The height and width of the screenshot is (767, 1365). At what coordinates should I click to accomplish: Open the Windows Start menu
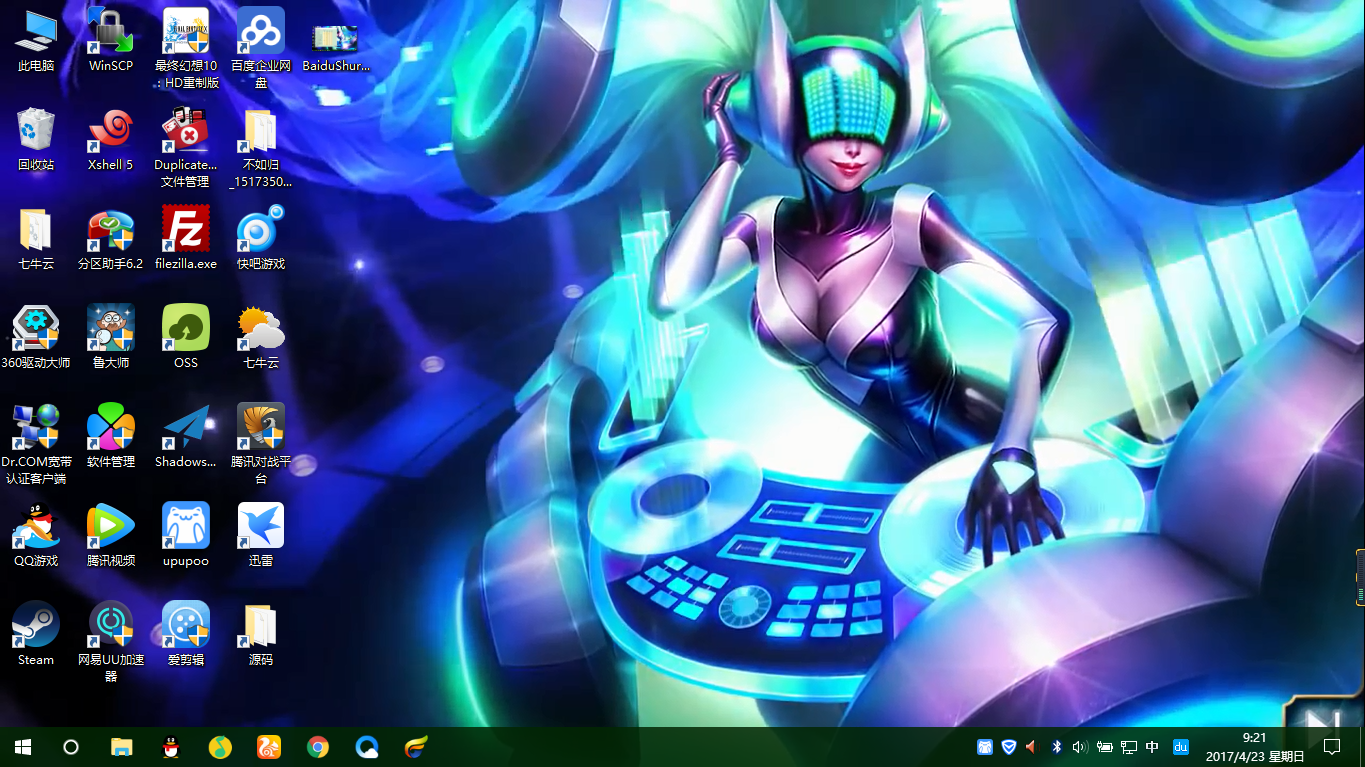pyautogui.click(x=23, y=747)
